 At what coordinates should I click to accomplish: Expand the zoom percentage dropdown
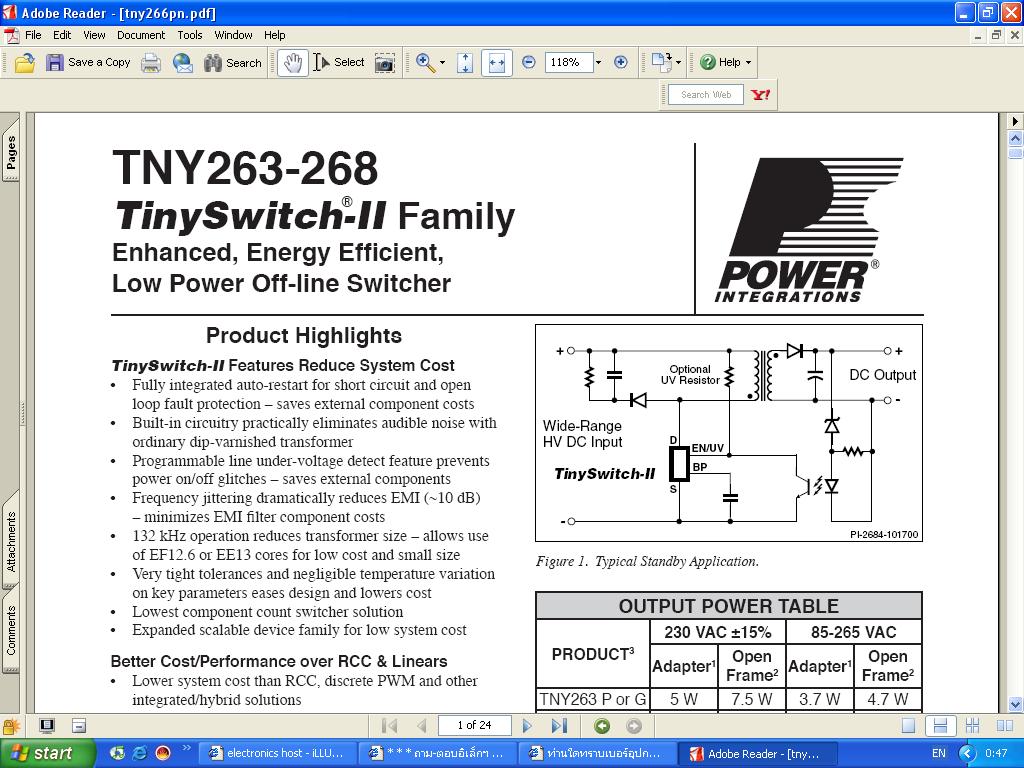coord(598,63)
